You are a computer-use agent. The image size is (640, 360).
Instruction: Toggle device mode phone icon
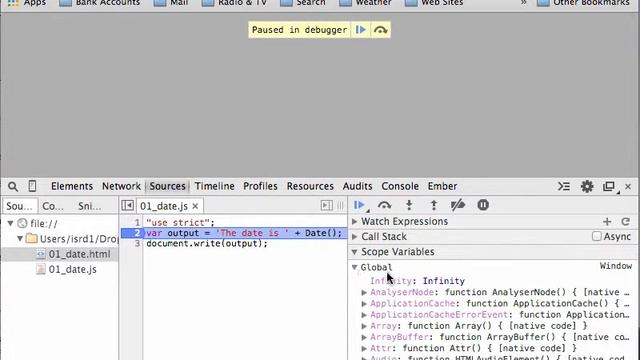pos(32,186)
